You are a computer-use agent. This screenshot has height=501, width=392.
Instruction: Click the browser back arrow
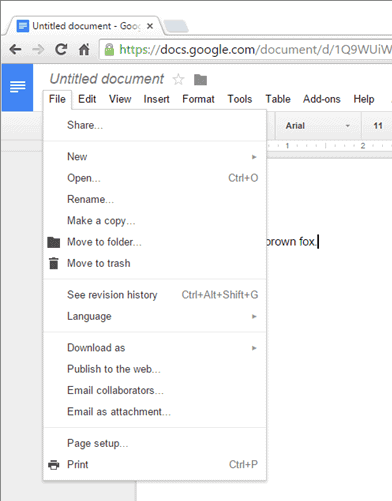[x=15, y=50]
